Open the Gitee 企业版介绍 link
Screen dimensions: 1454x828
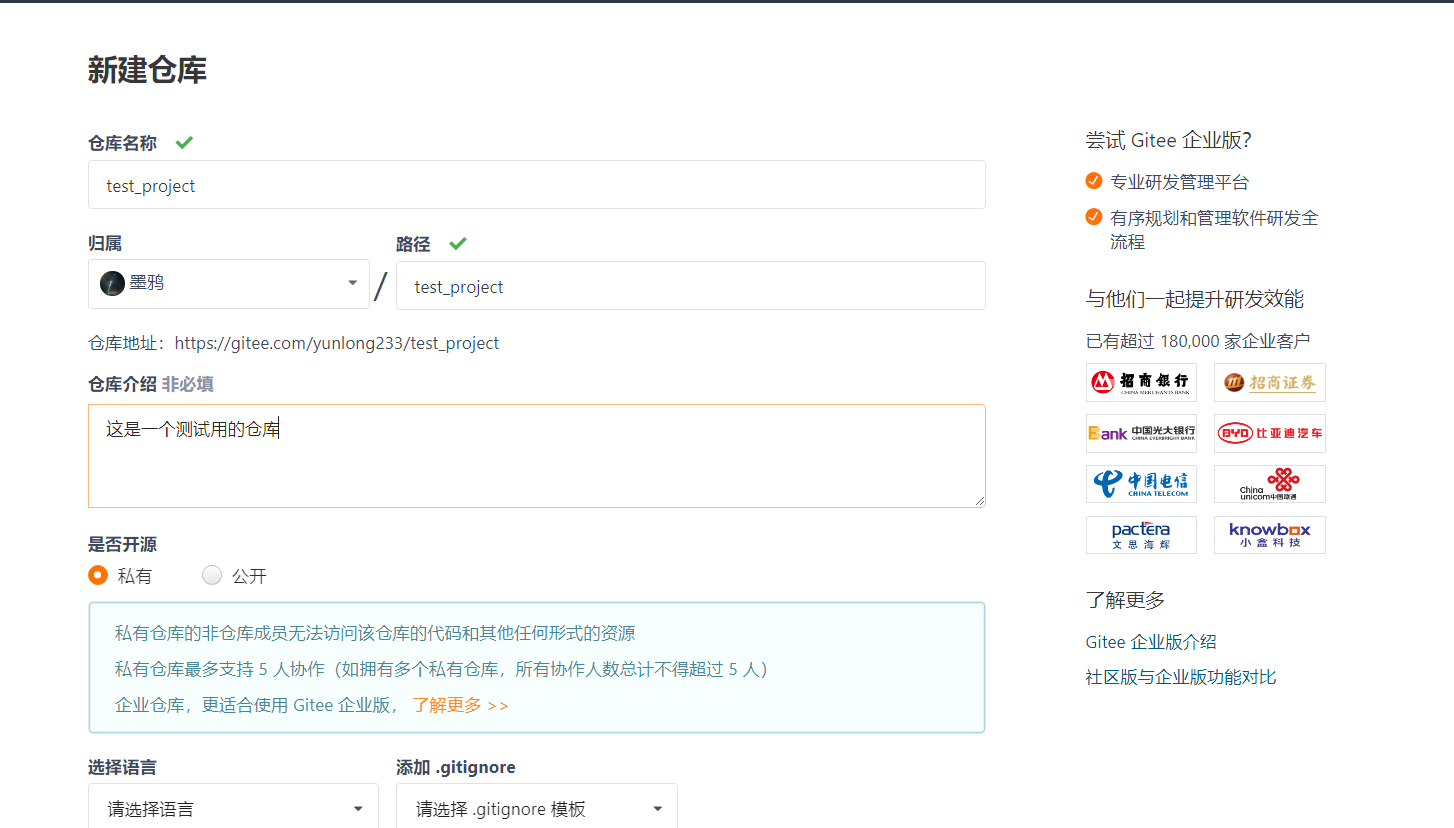pos(1150,641)
